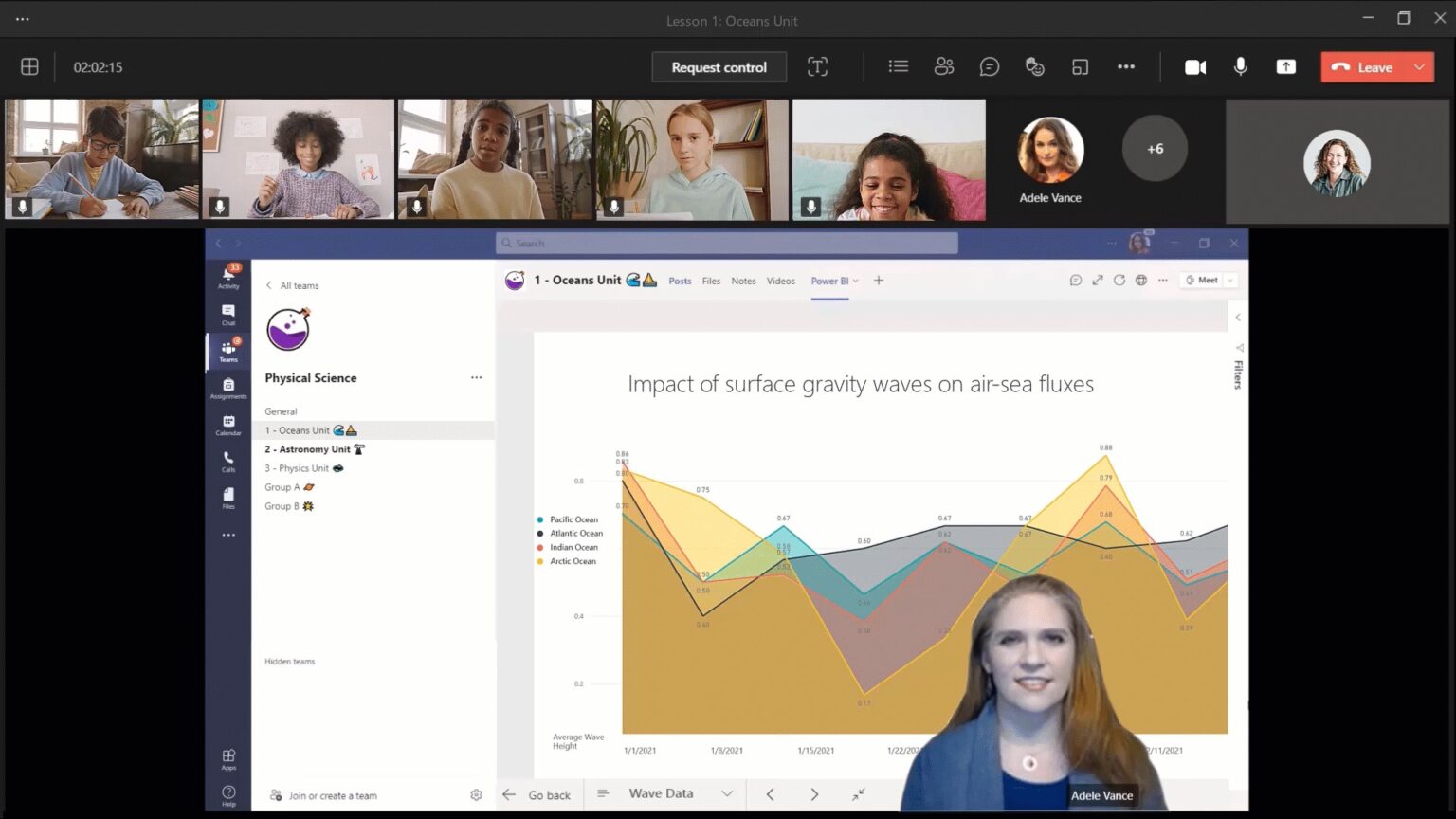Open Breakout rooms icon in meeting toolbar
Viewport: 1456px width, 819px height.
(1080, 66)
